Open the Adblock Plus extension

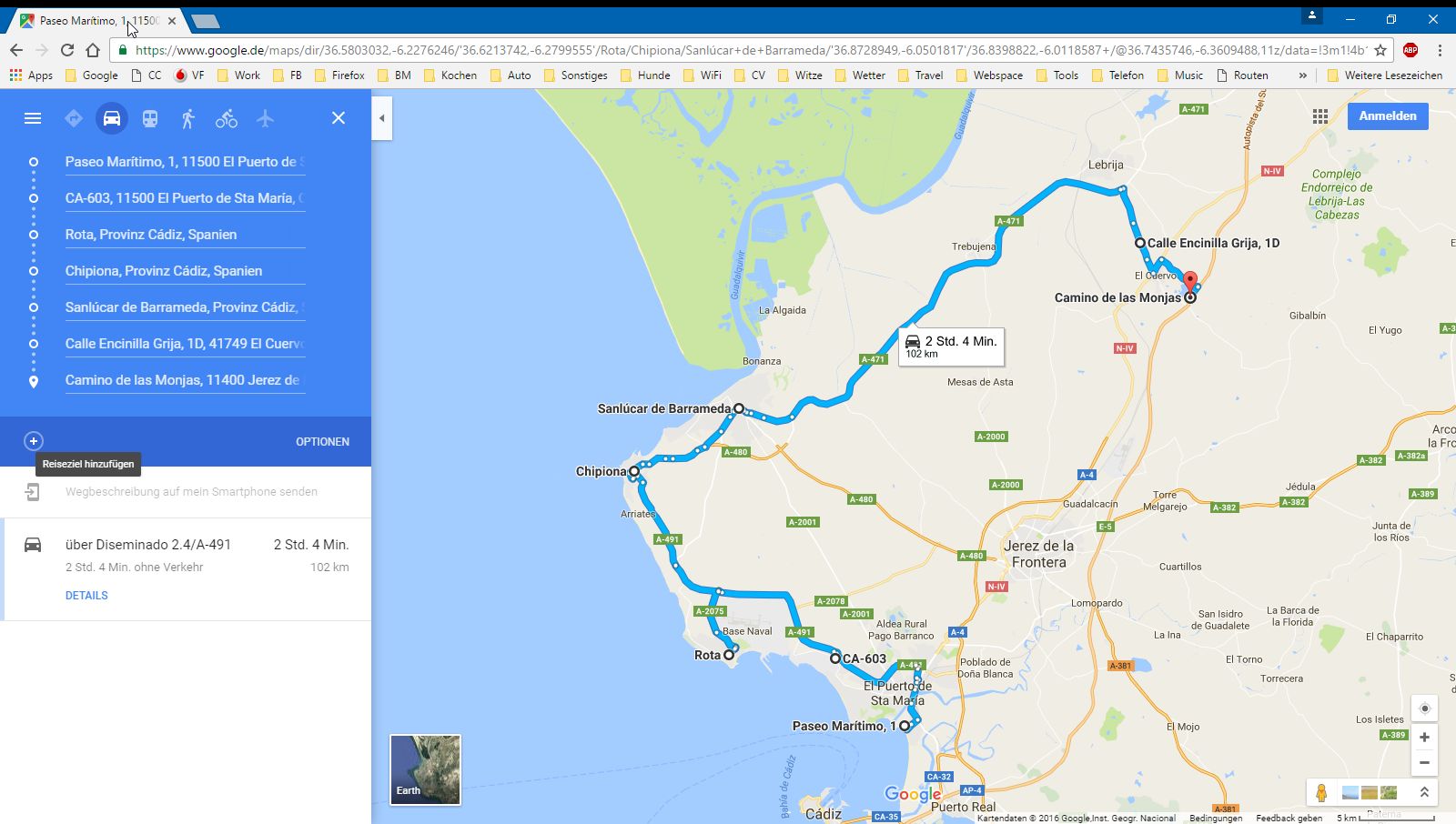pos(1410,50)
